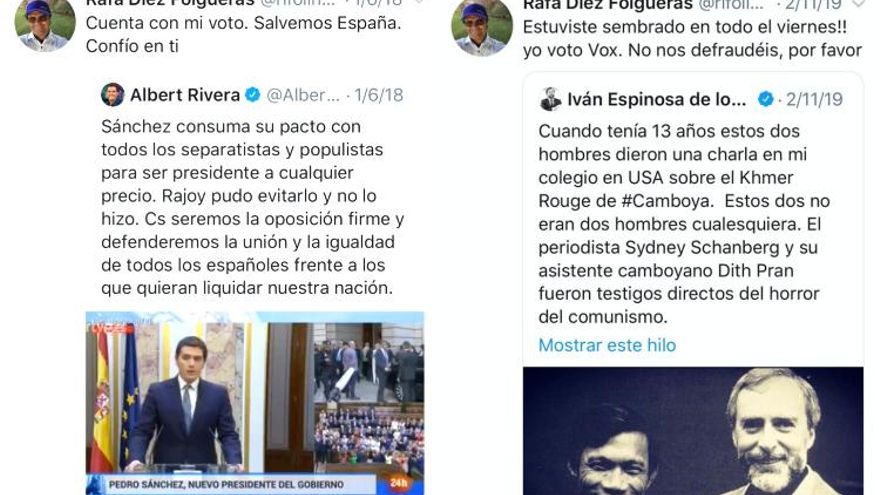Expand the right tweet's options chevron
The image size is (880, 495).
[x=859, y=3]
